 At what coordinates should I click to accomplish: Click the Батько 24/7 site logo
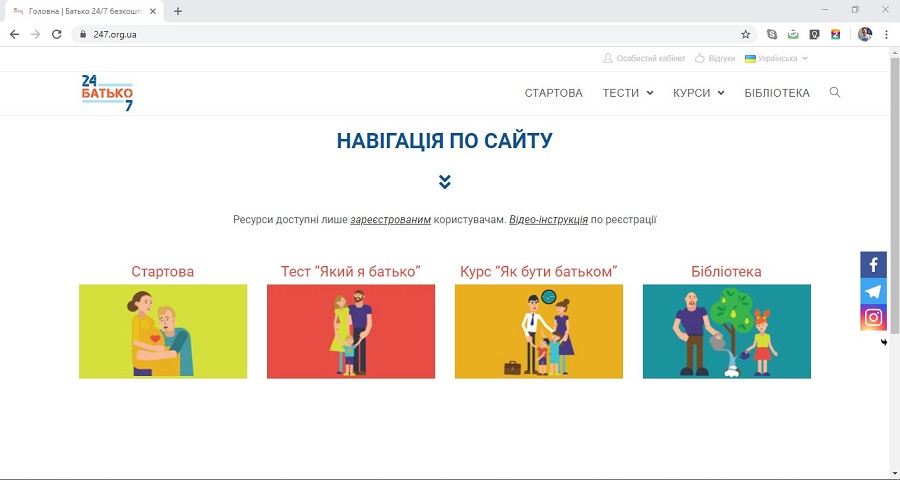click(107, 93)
